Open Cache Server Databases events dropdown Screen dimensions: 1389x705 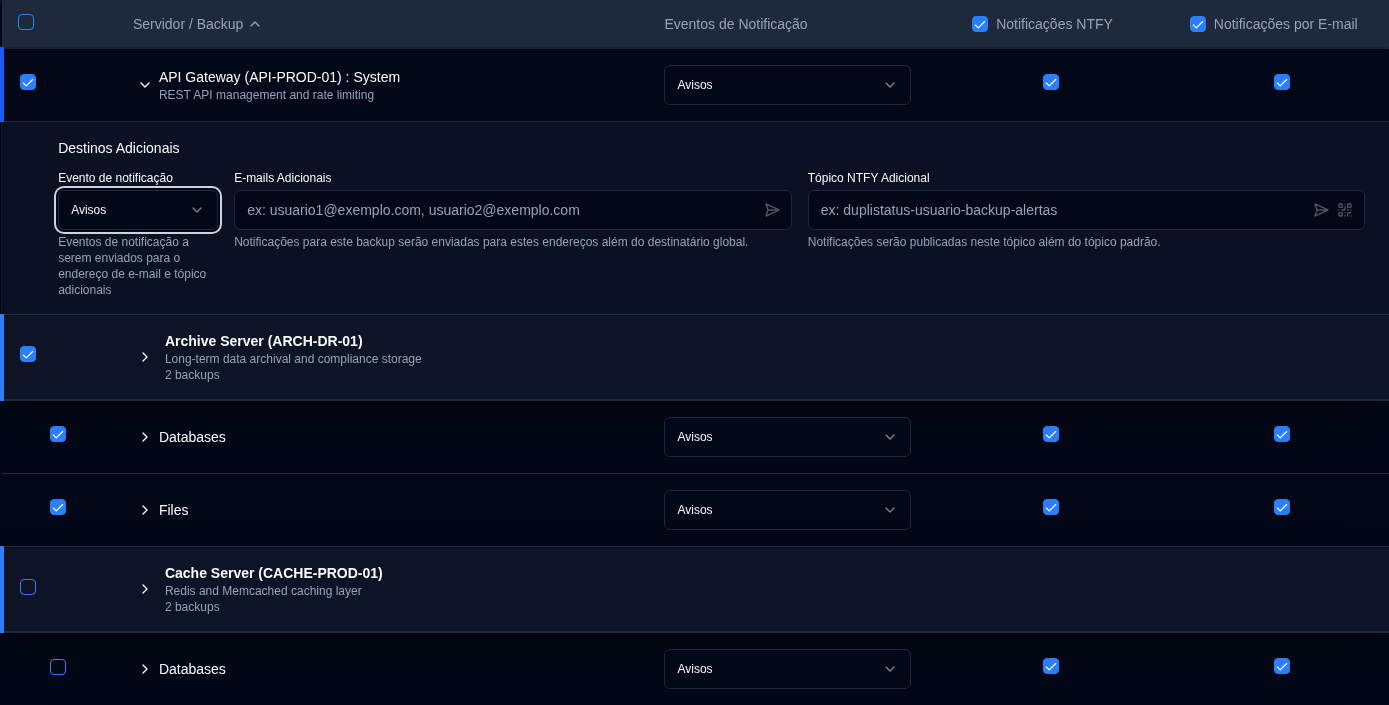(x=787, y=669)
